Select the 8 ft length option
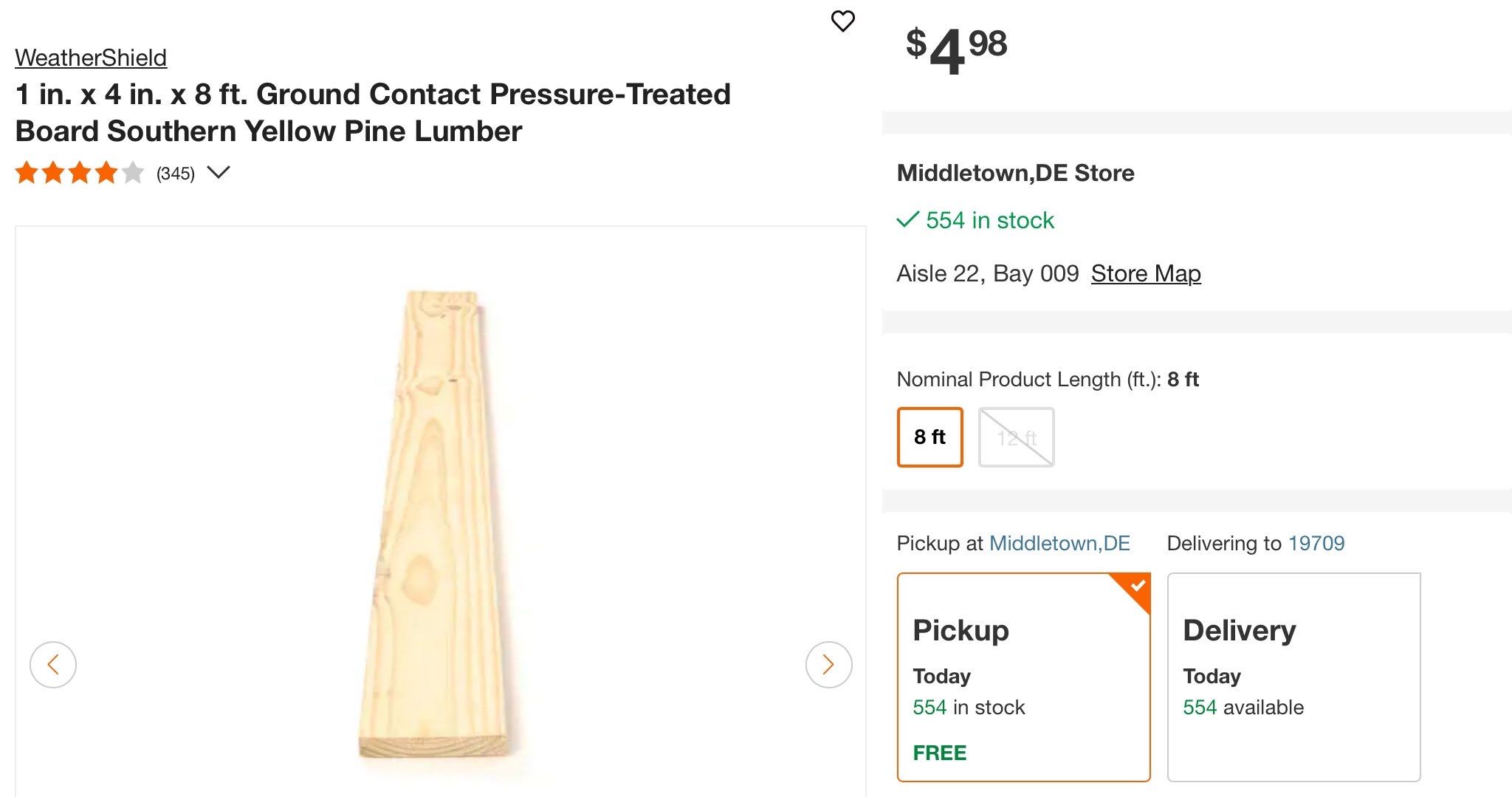This screenshot has width=1512, height=797. tap(929, 437)
